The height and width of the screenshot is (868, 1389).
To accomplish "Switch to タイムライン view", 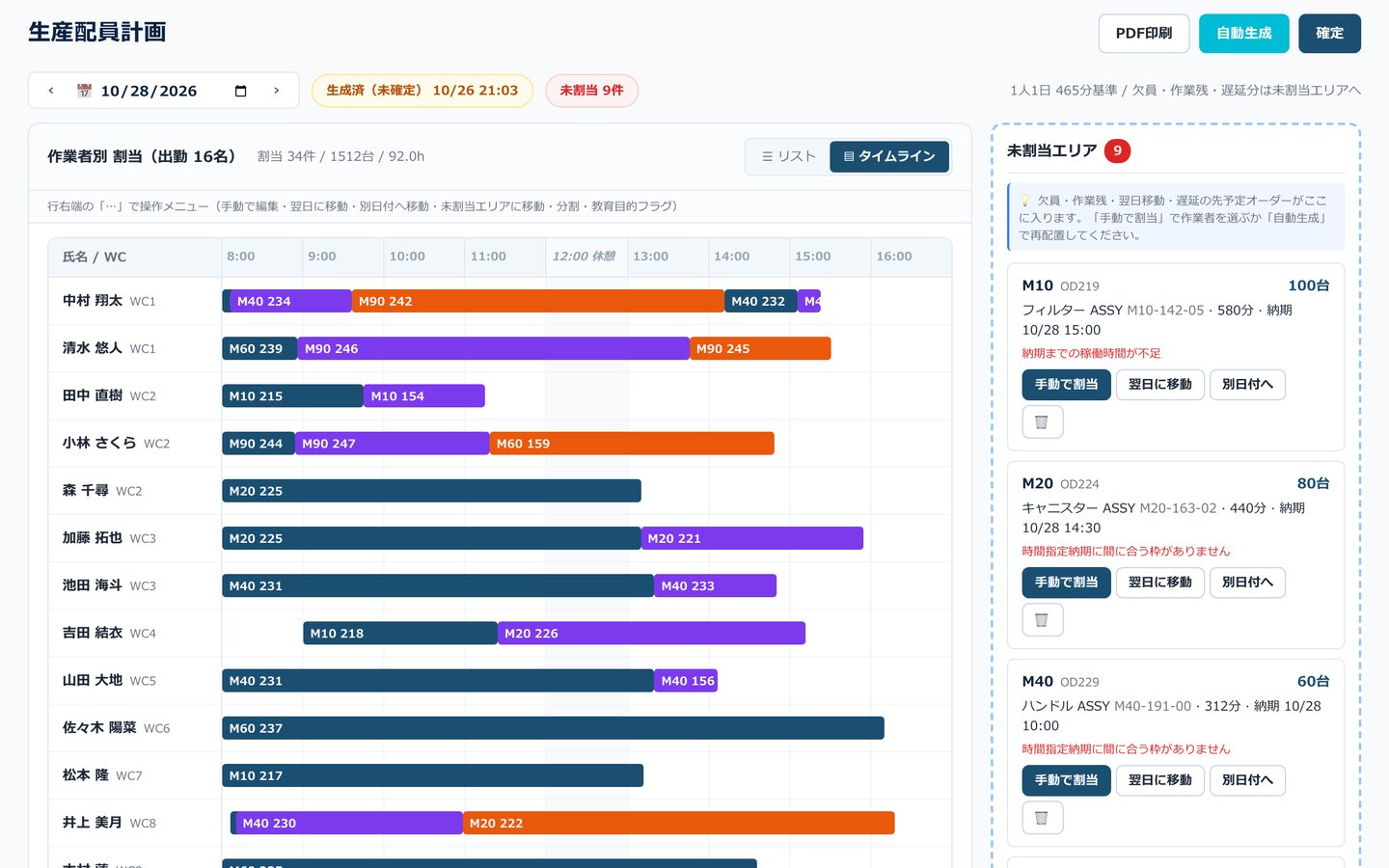I will point(889,156).
